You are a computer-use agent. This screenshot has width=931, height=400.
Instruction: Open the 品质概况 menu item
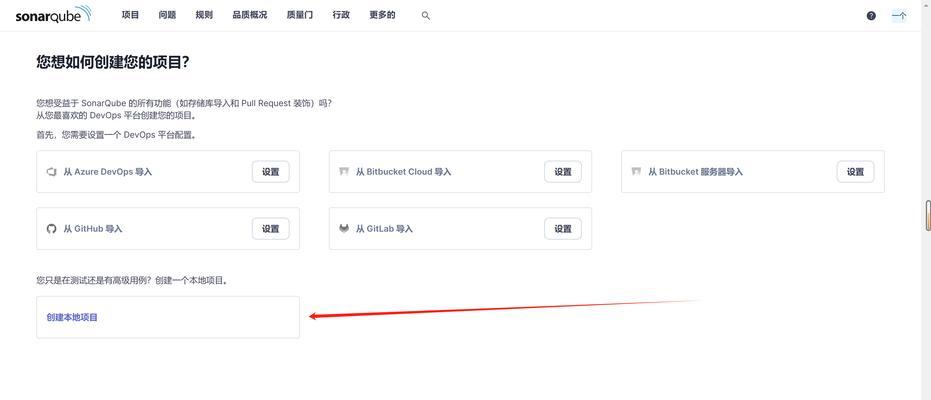[250, 15]
